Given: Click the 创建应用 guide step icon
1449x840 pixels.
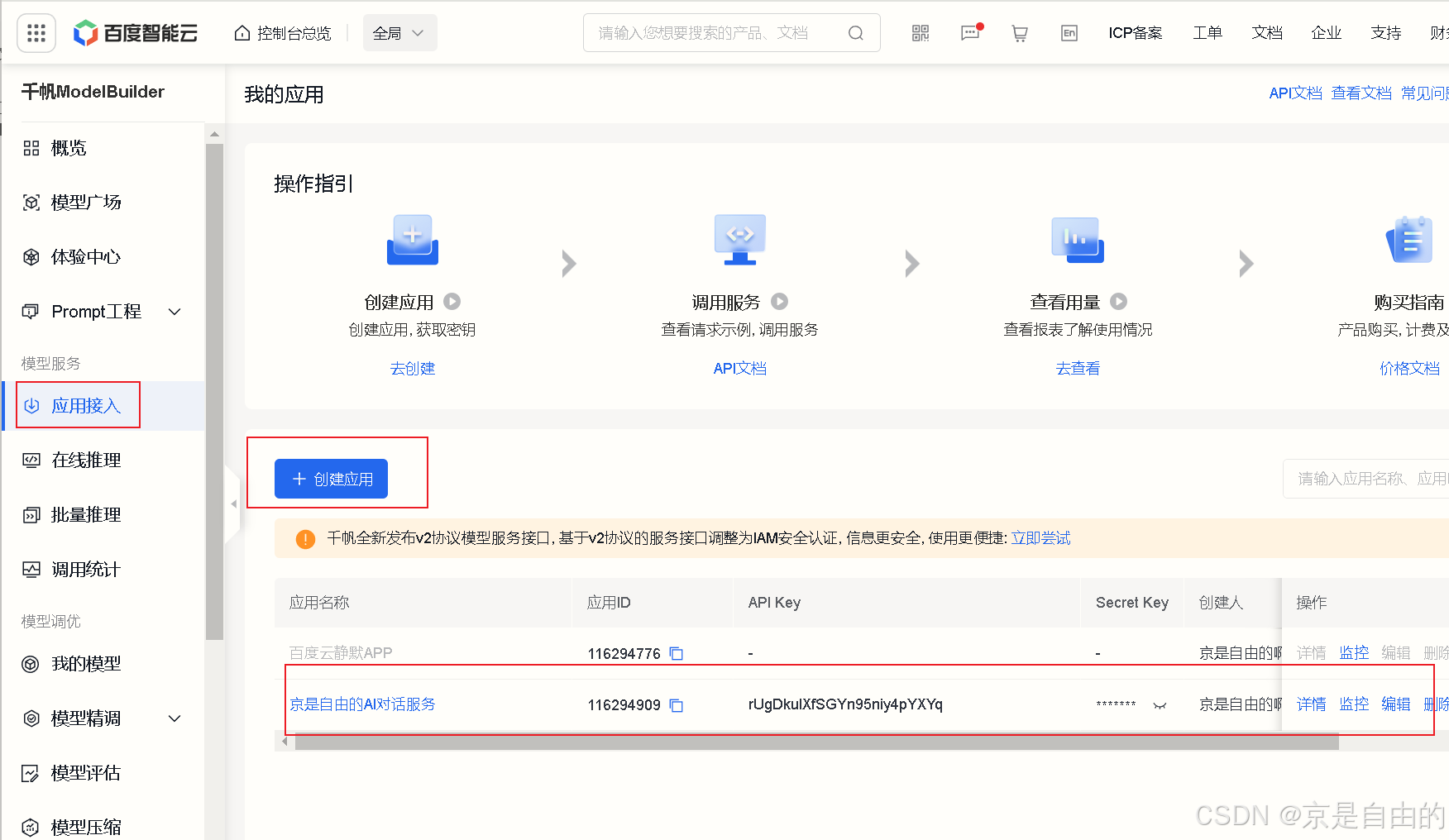Looking at the screenshot, I should click(x=413, y=240).
